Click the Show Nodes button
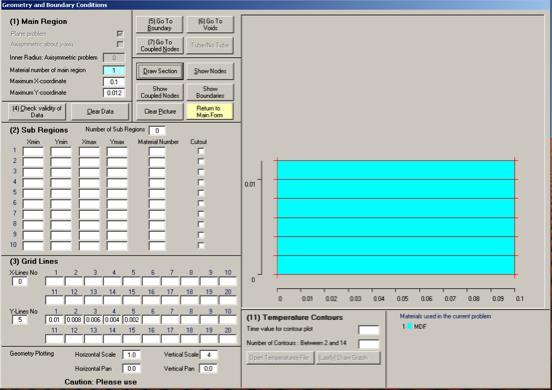Screen dimensions: 552x390 (x=210, y=71)
